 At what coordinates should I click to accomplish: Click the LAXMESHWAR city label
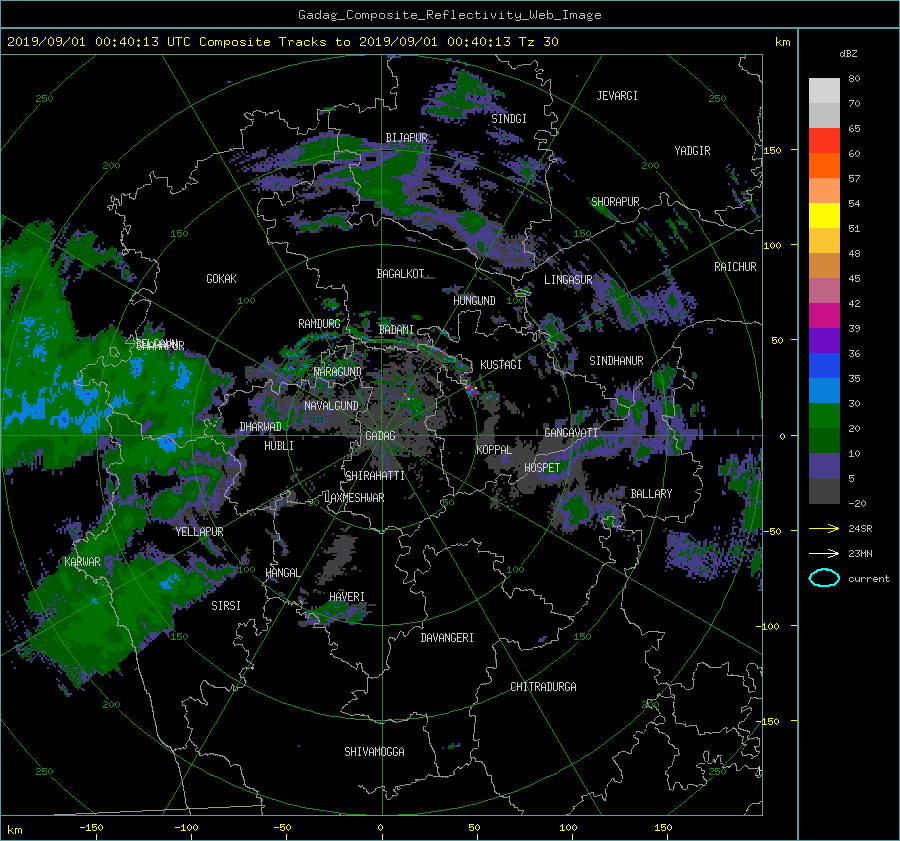click(354, 498)
